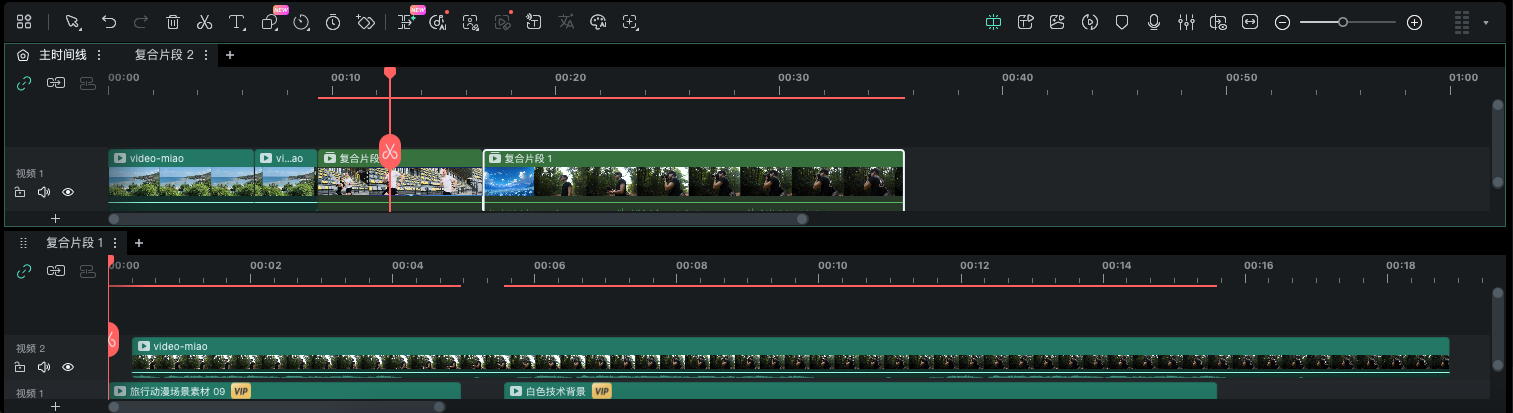Image resolution: width=1513 pixels, height=413 pixels.
Task: Undo the last edit
Action: (109, 22)
